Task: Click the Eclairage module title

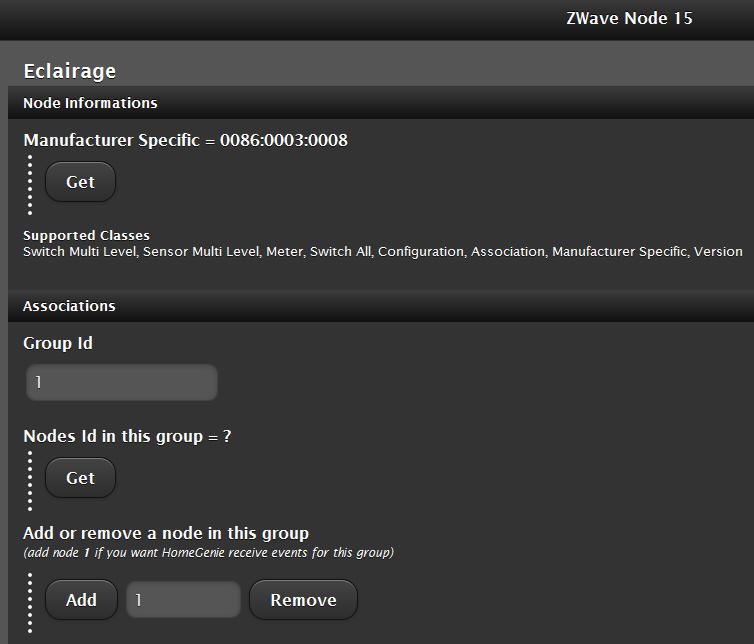Action: (70, 71)
